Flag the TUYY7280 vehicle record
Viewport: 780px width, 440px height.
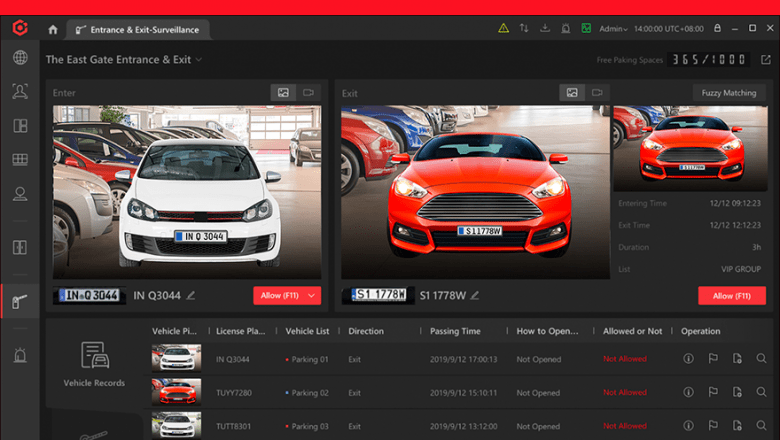[713, 393]
